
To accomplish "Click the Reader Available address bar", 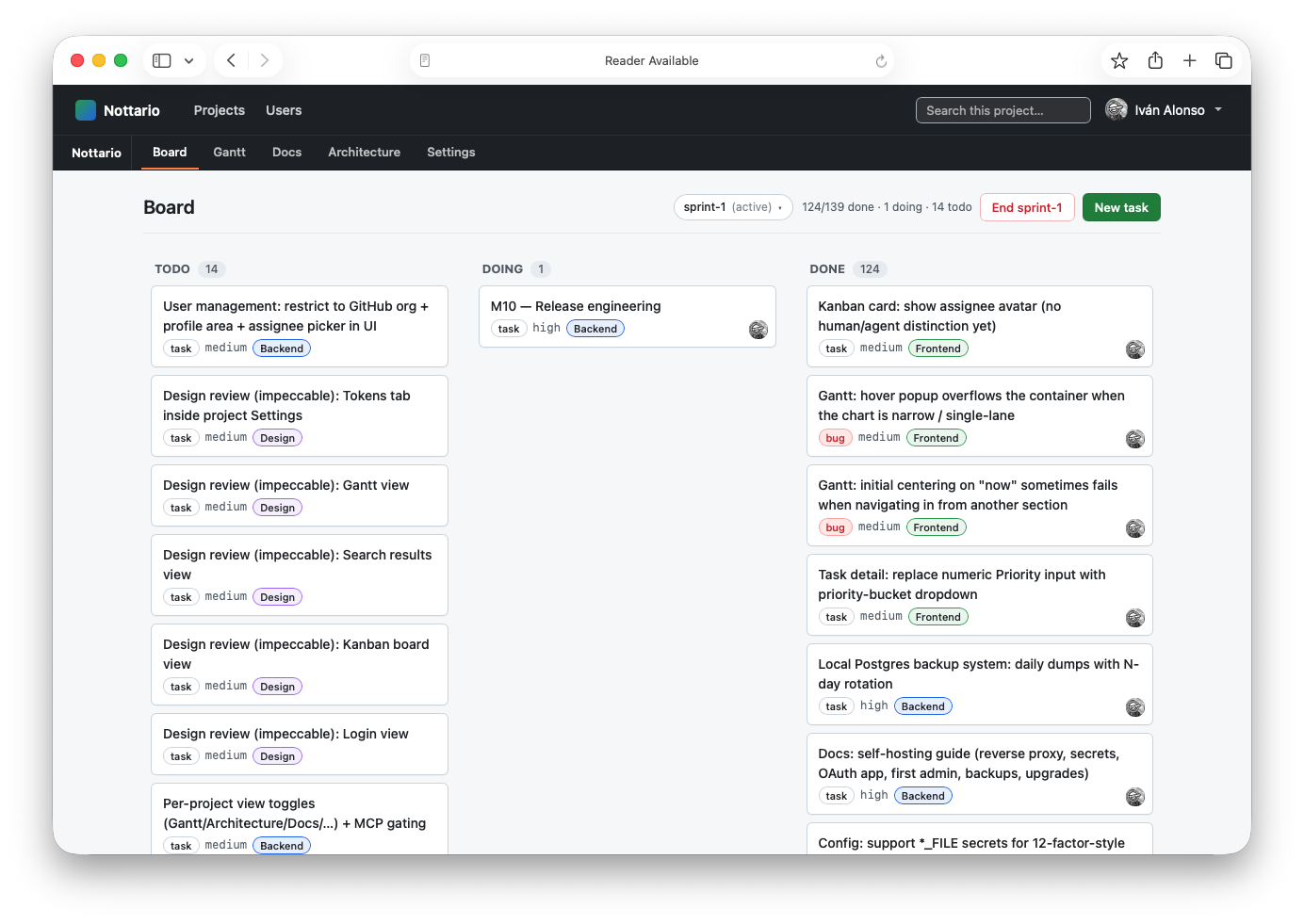I will pyautogui.click(x=652, y=60).
